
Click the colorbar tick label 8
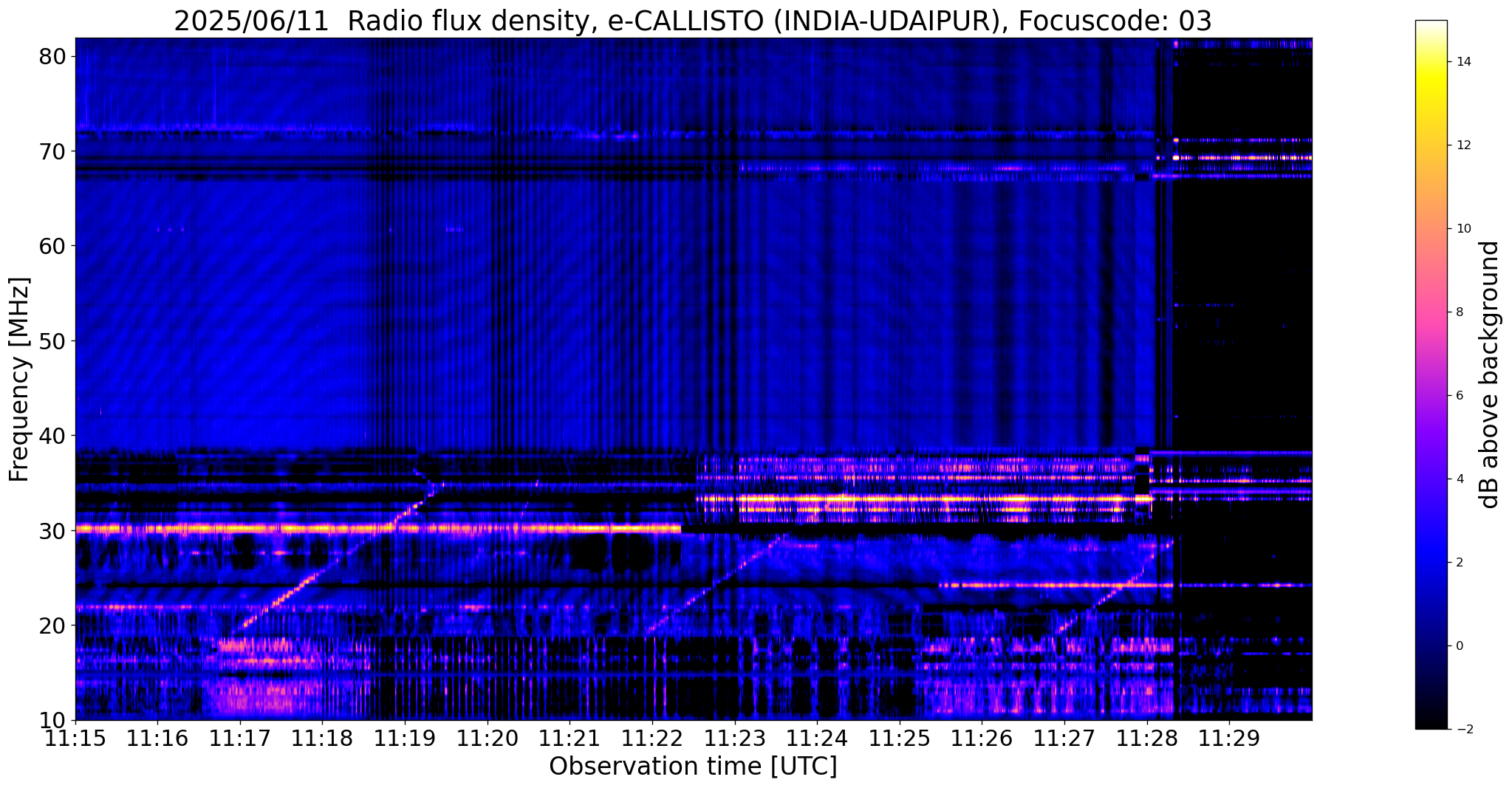click(1460, 312)
